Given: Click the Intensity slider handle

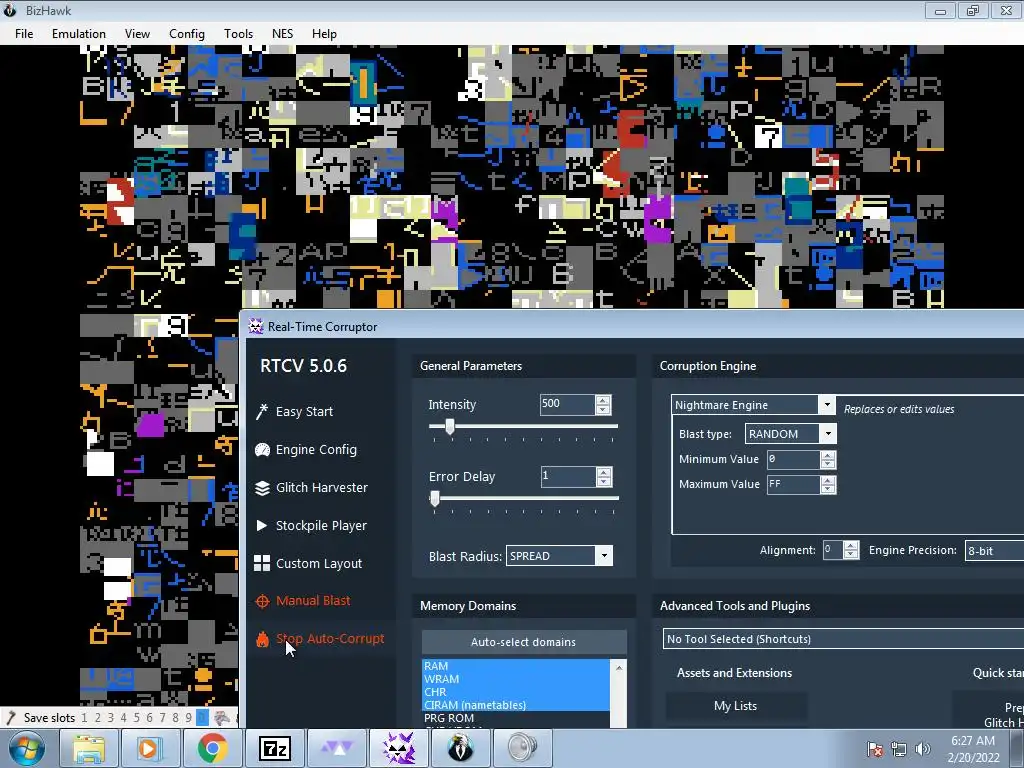Looking at the screenshot, I should point(450,426).
